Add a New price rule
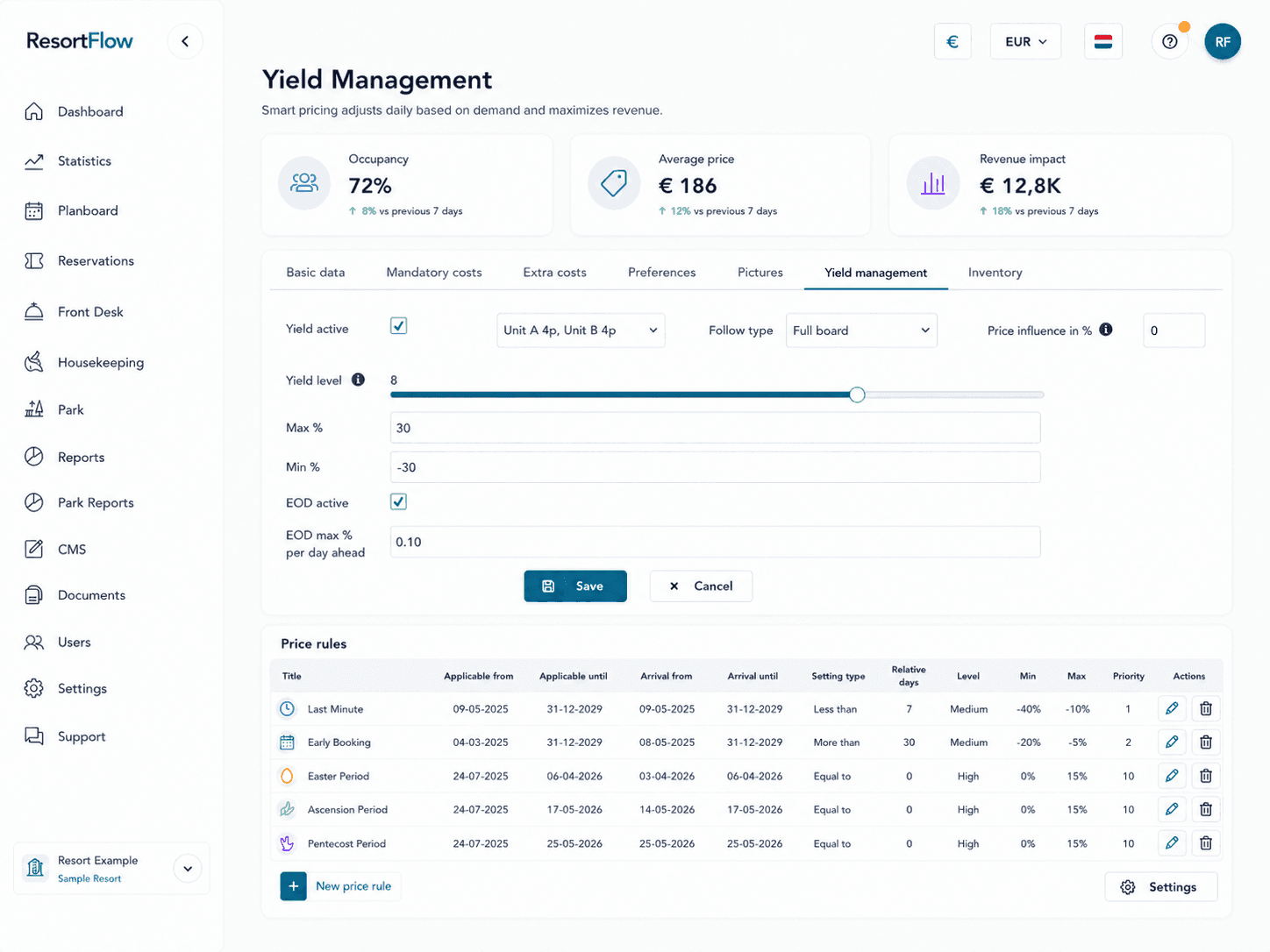 (x=340, y=886)
